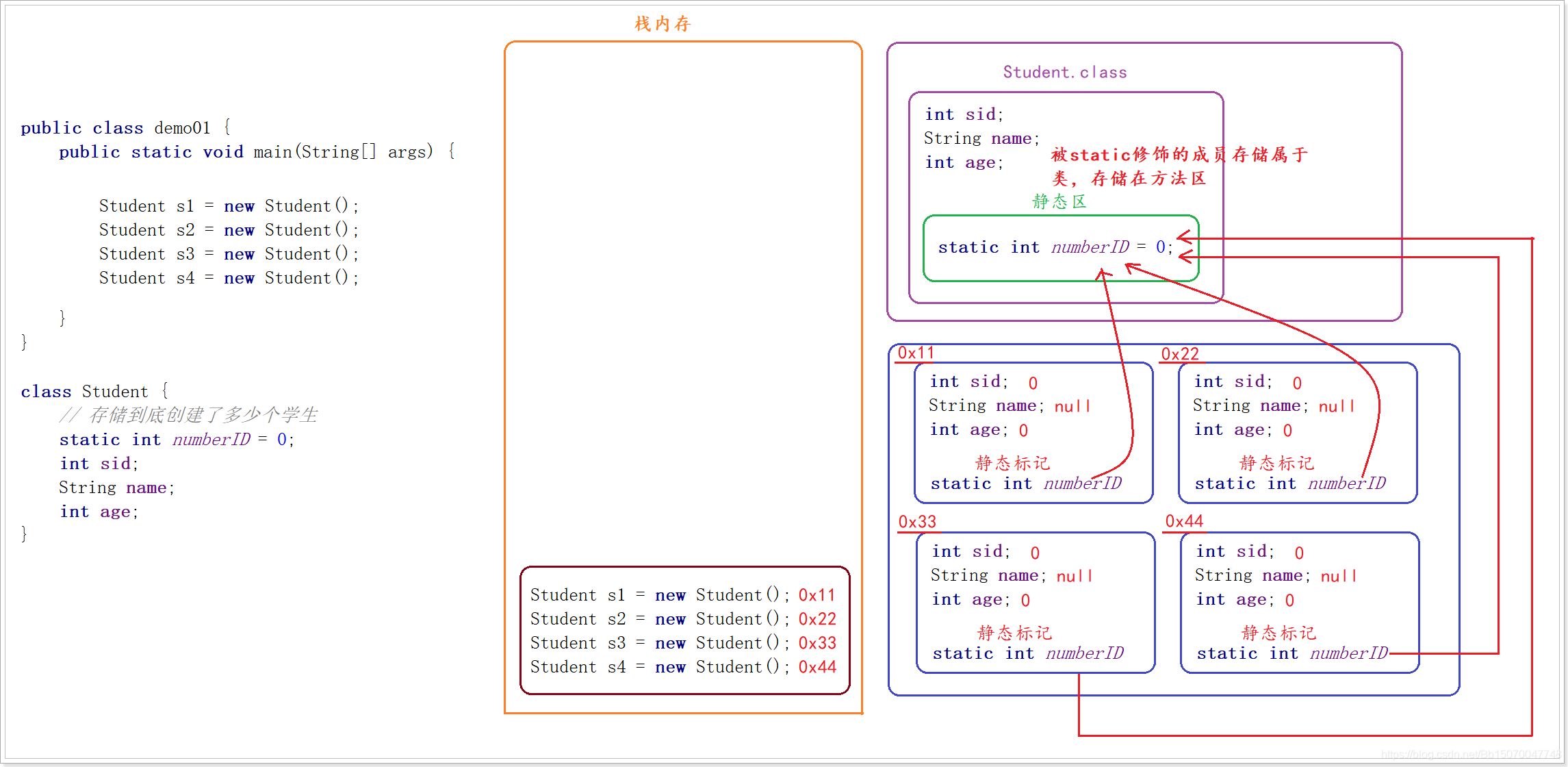Click 'int age; 0' in the 0x11 object
The height and width of the screenshot is (767, 1568).
[979, 430]
